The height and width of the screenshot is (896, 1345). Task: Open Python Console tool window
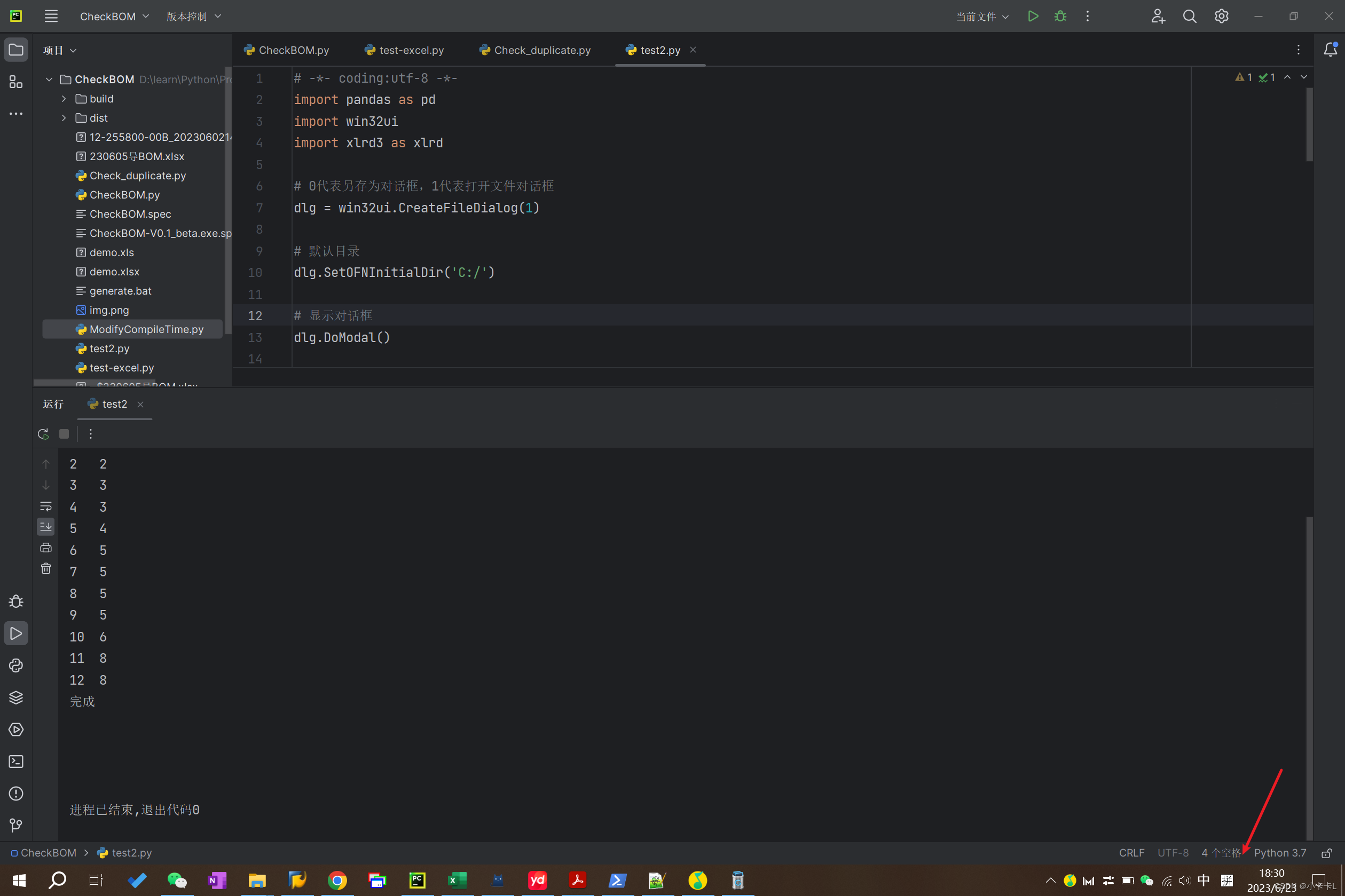pyautogui.click(x=16, y=665)
